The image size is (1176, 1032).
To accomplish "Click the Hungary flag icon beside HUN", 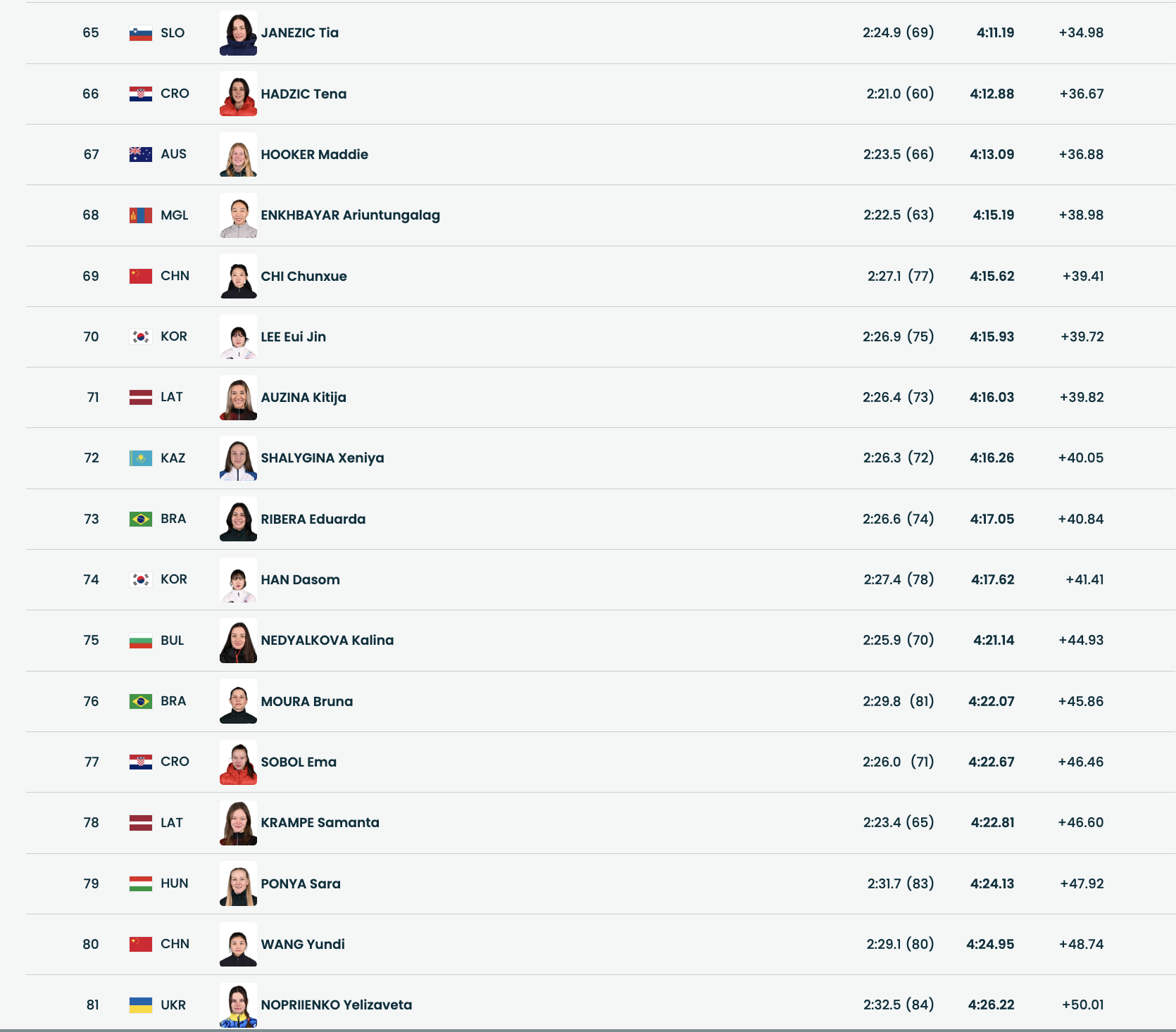I will pyautogui.click(x=141, y=883).
